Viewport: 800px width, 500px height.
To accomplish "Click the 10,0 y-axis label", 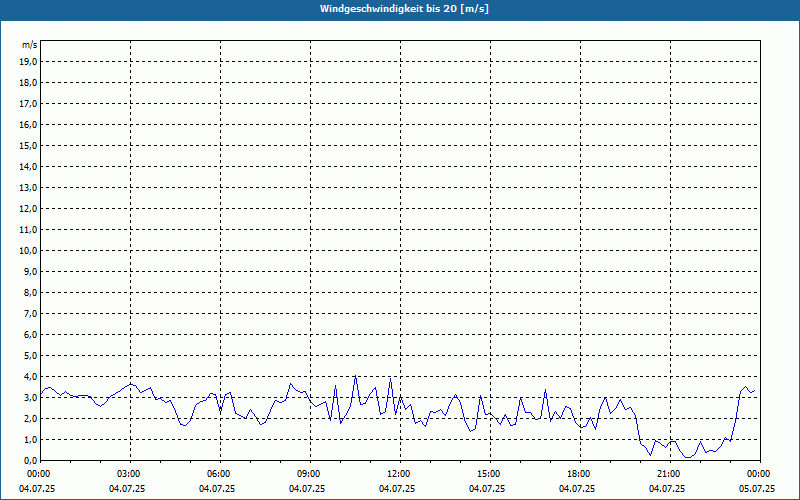I will [28, 251].
